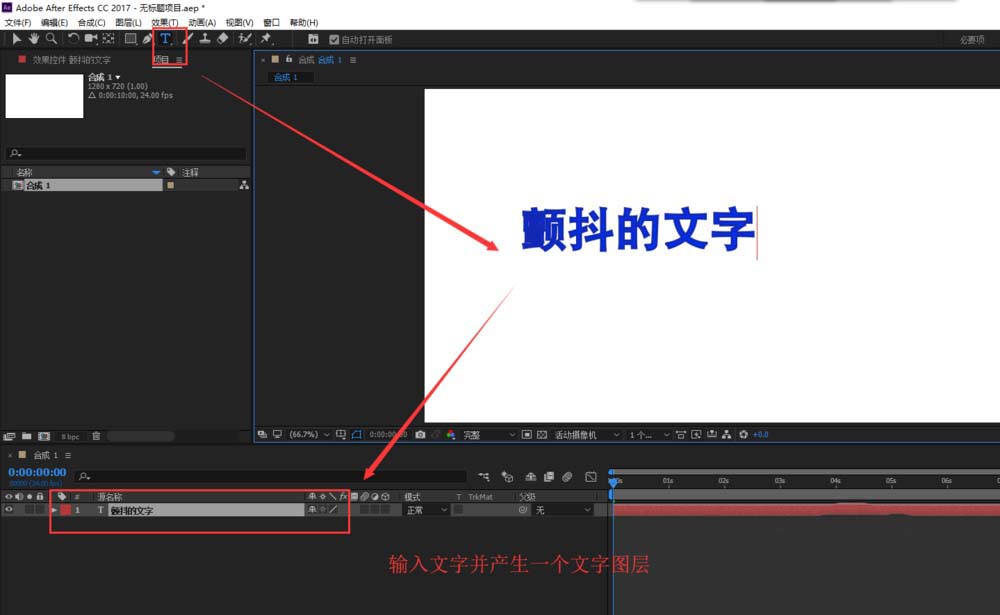
Task: Click the 0:00:00:00 current time display
Action: (x=35, y=471)
